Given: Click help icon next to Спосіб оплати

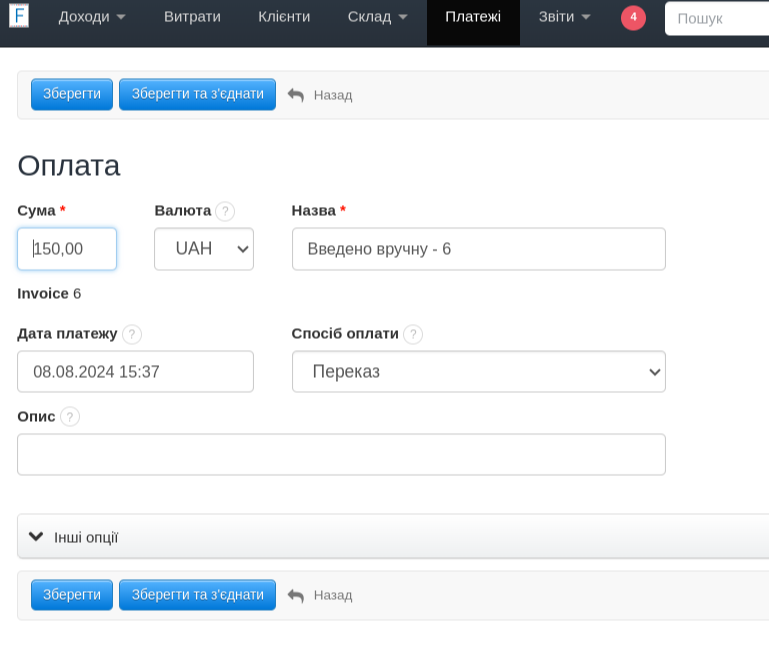Looking at the screenshot, I should pyautogui.click(x=413, y=334).
